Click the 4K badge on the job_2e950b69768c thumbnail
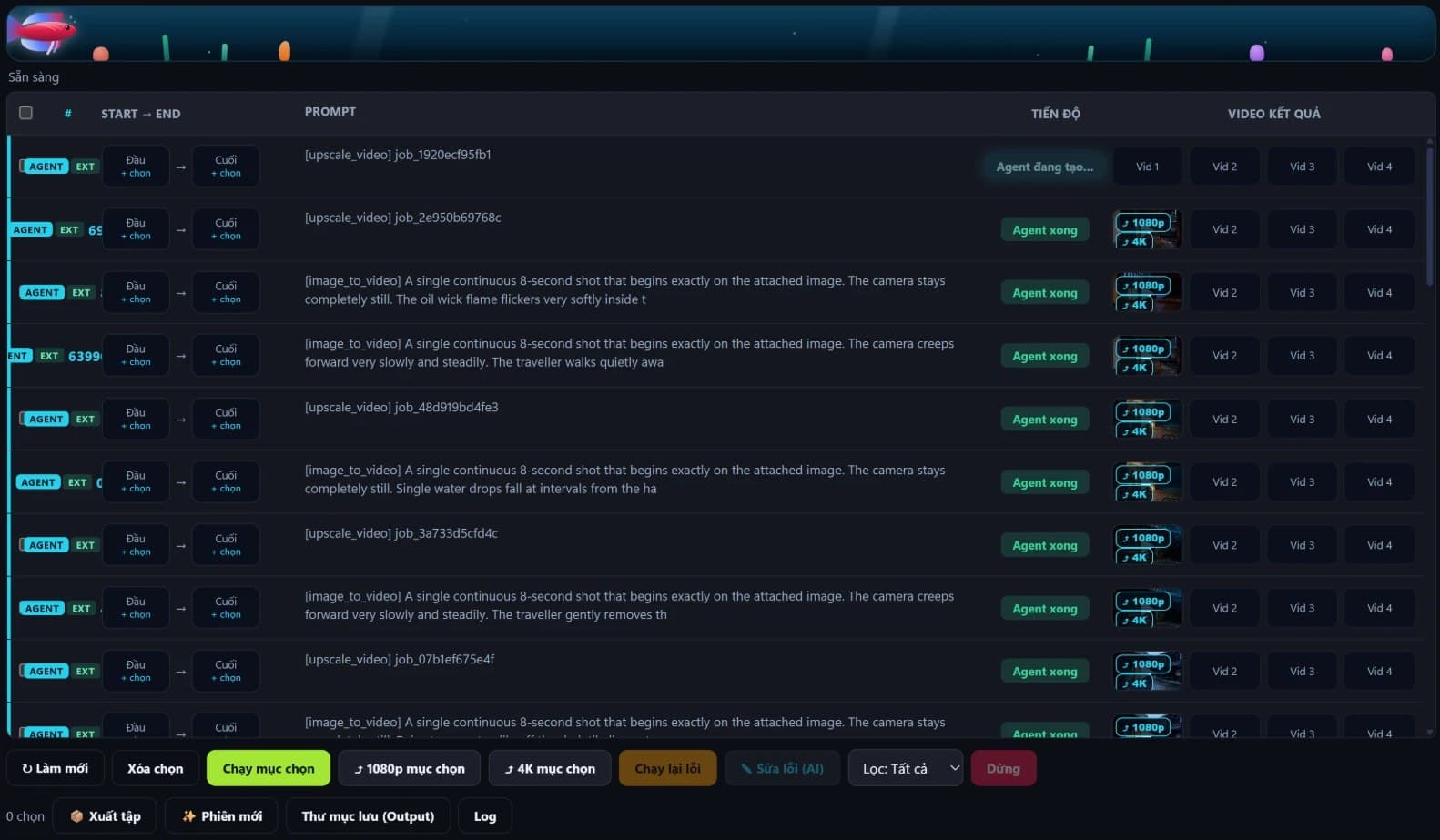Viewport: 1440px width, 840px height. (1134, 241)
